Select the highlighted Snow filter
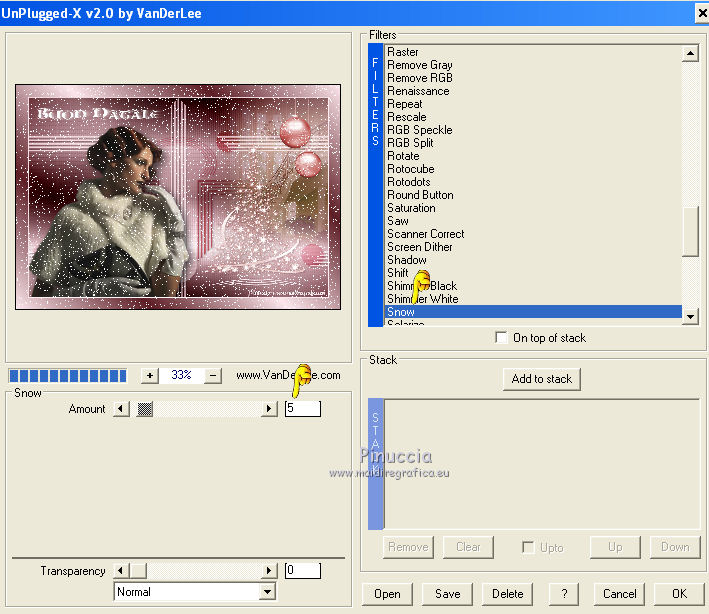 pyautogui.click(x=533, y=312)
